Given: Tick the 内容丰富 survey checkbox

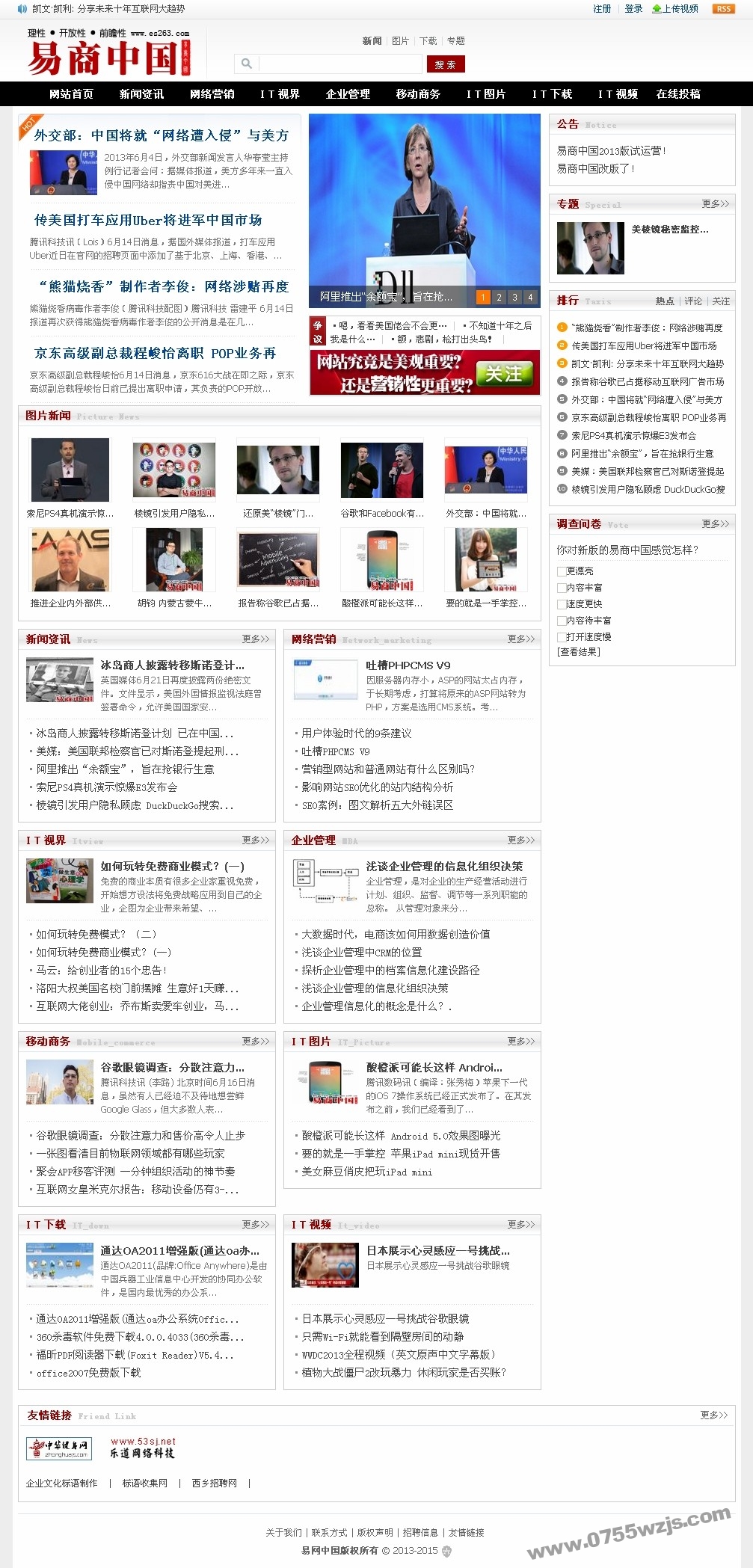Looking at the screenshot, I should coord(561,588).
